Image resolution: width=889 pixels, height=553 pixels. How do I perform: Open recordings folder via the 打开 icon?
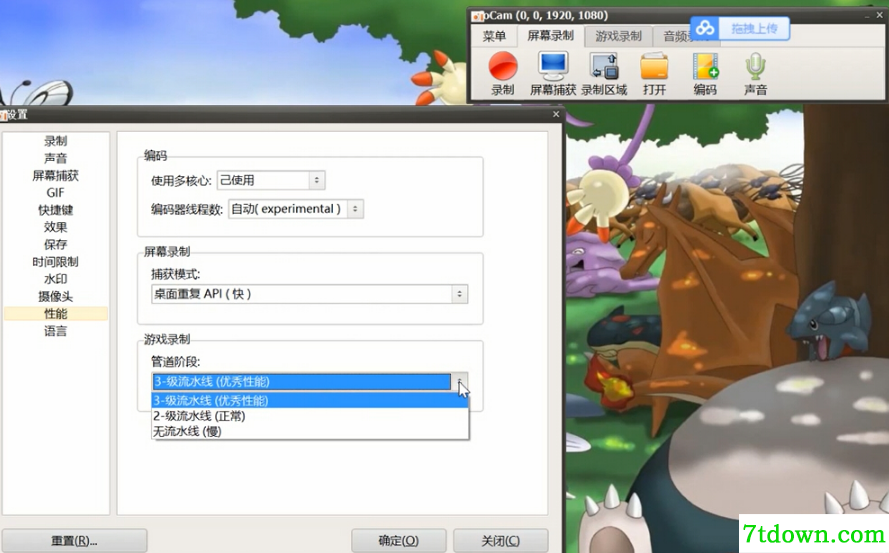click(654, 73)
